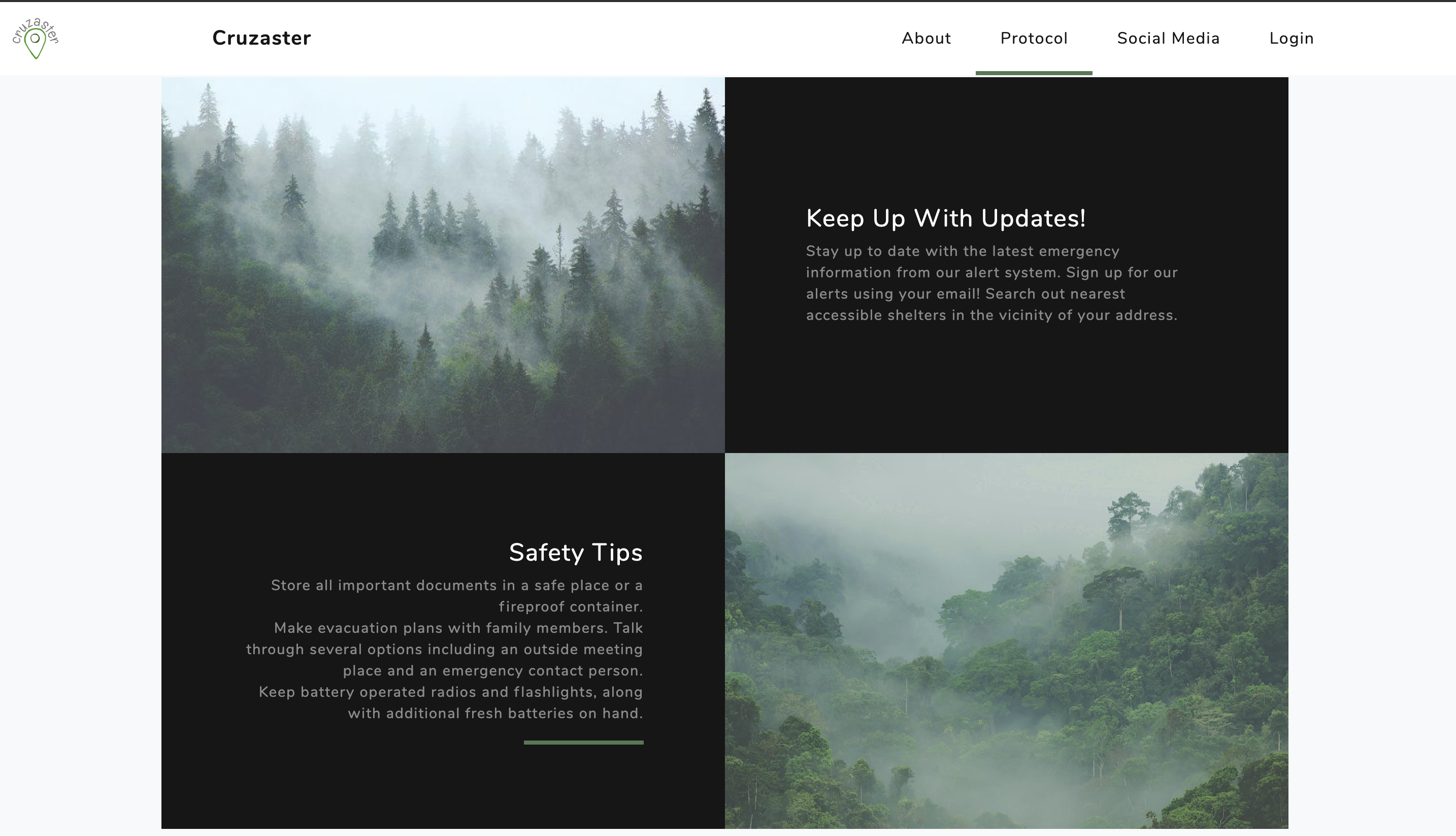Viewport: 1456px width, 836px height.
Task: Click the Keep Up With Updates heading
Action: click(x=945, y=218)
